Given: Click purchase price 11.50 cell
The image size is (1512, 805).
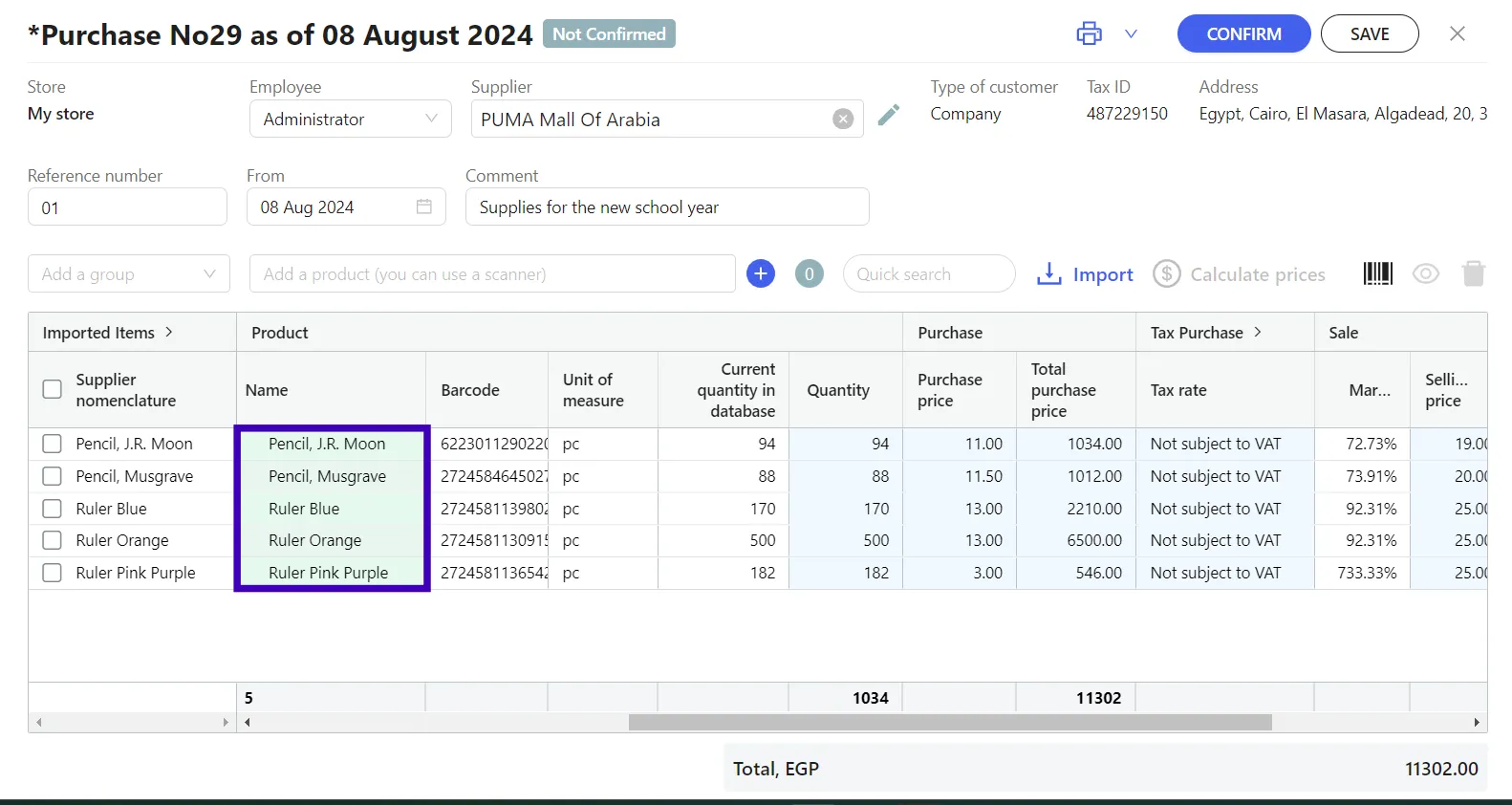Looking at the screenshot, I should pos(960,476).
